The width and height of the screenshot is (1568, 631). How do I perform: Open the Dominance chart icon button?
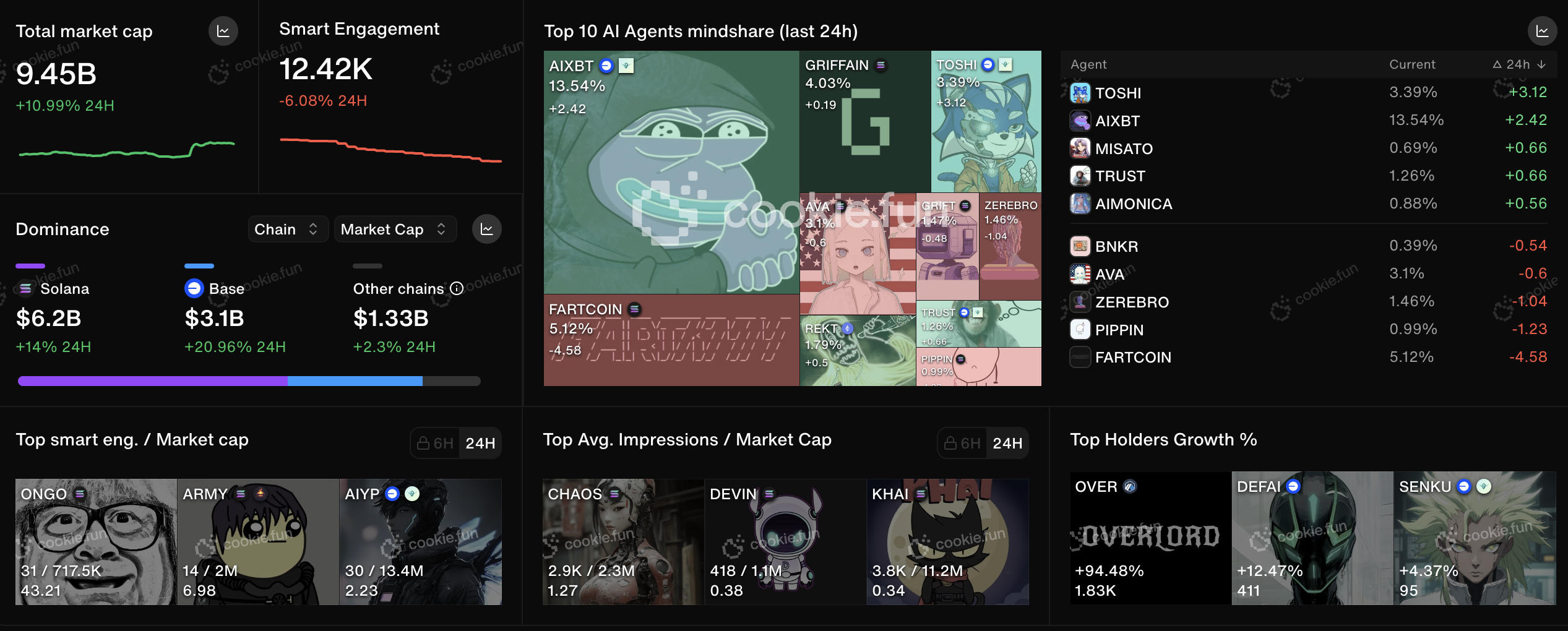point(487,229)
